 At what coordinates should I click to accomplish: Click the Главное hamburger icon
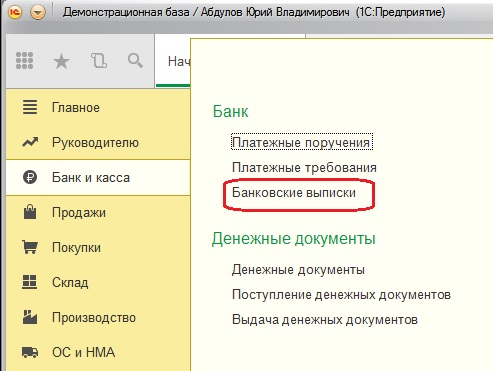[x=30, y=107]
